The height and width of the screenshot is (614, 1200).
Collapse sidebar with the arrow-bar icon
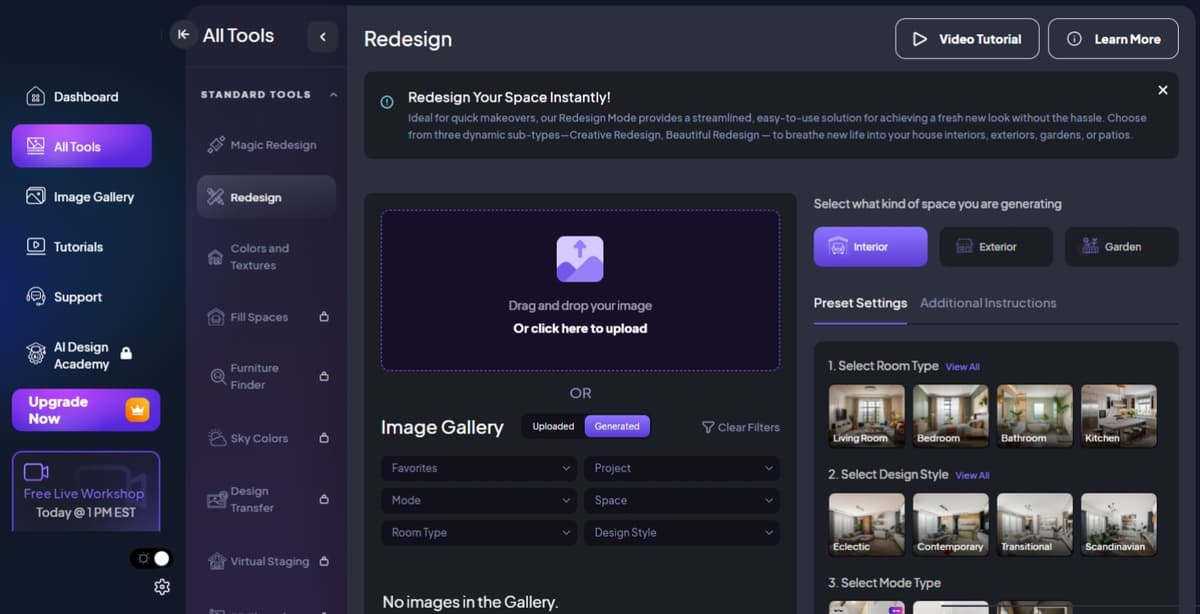pyautogui.click(x=183, y=35)
